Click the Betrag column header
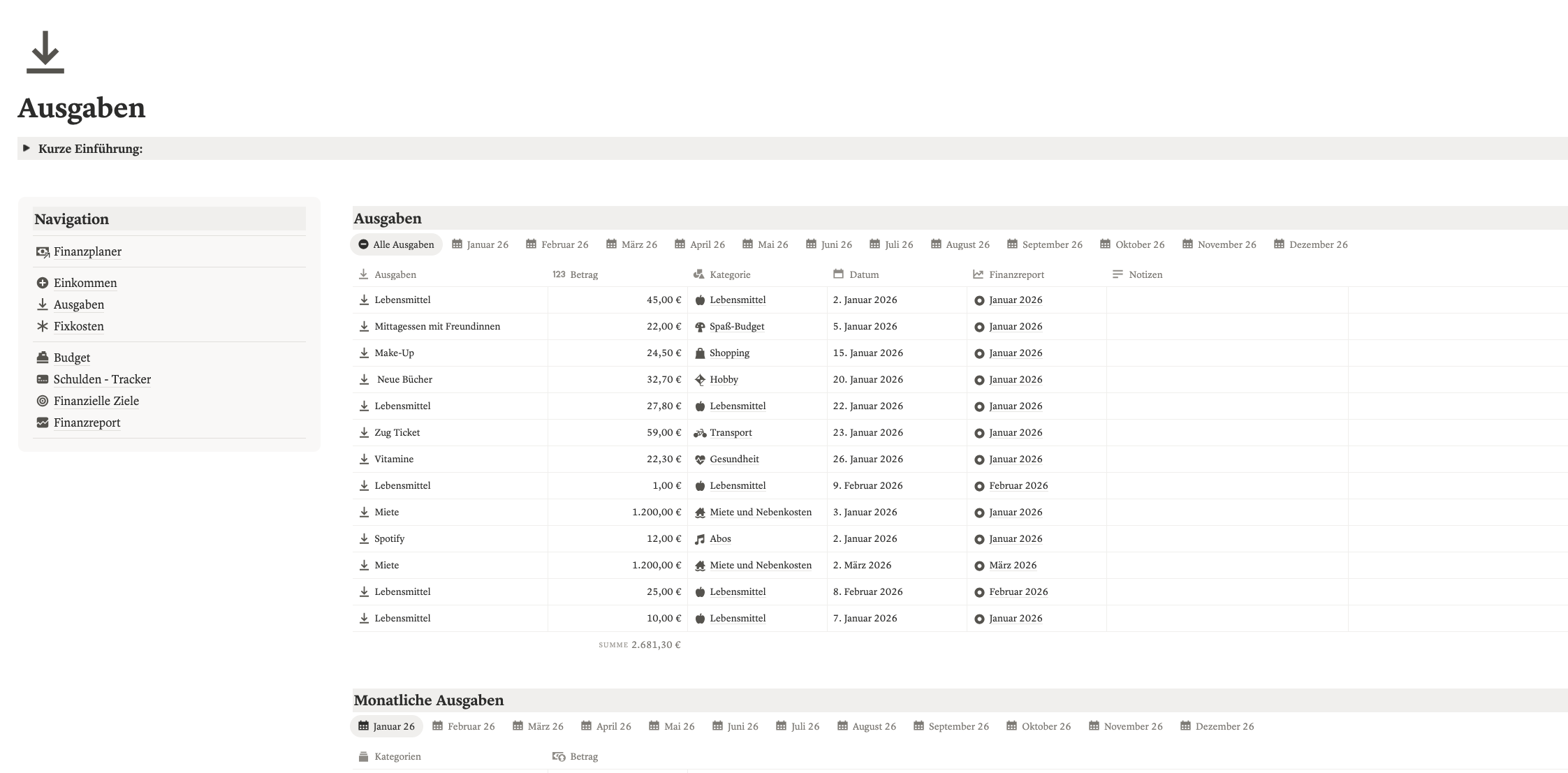Screen dimensions: 1568x773 (x=583, y=274)
